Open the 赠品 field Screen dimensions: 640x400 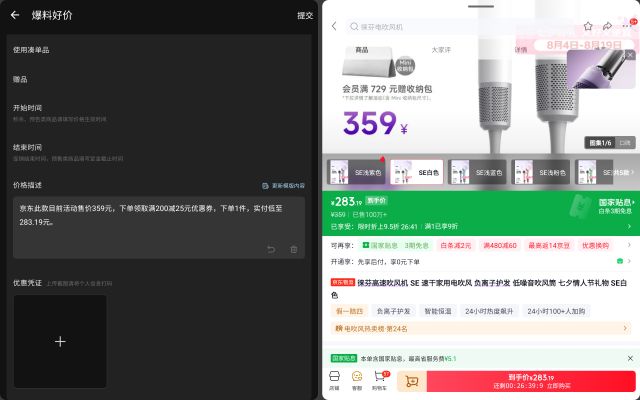159,79
